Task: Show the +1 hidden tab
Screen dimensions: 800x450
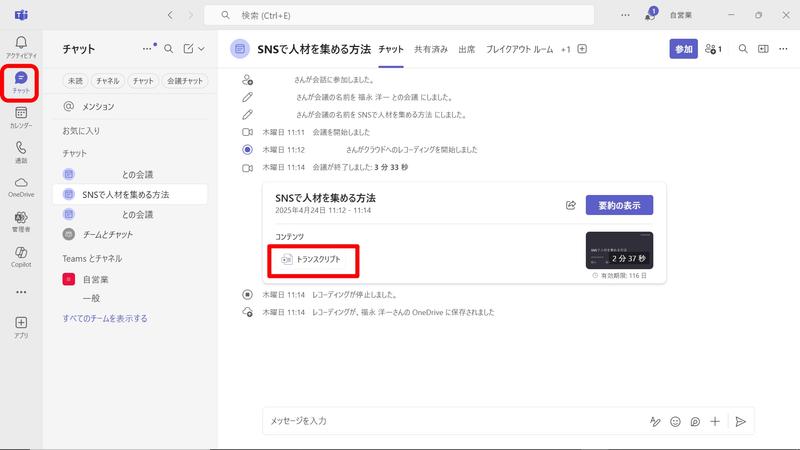Action: [x=565, y=49]
